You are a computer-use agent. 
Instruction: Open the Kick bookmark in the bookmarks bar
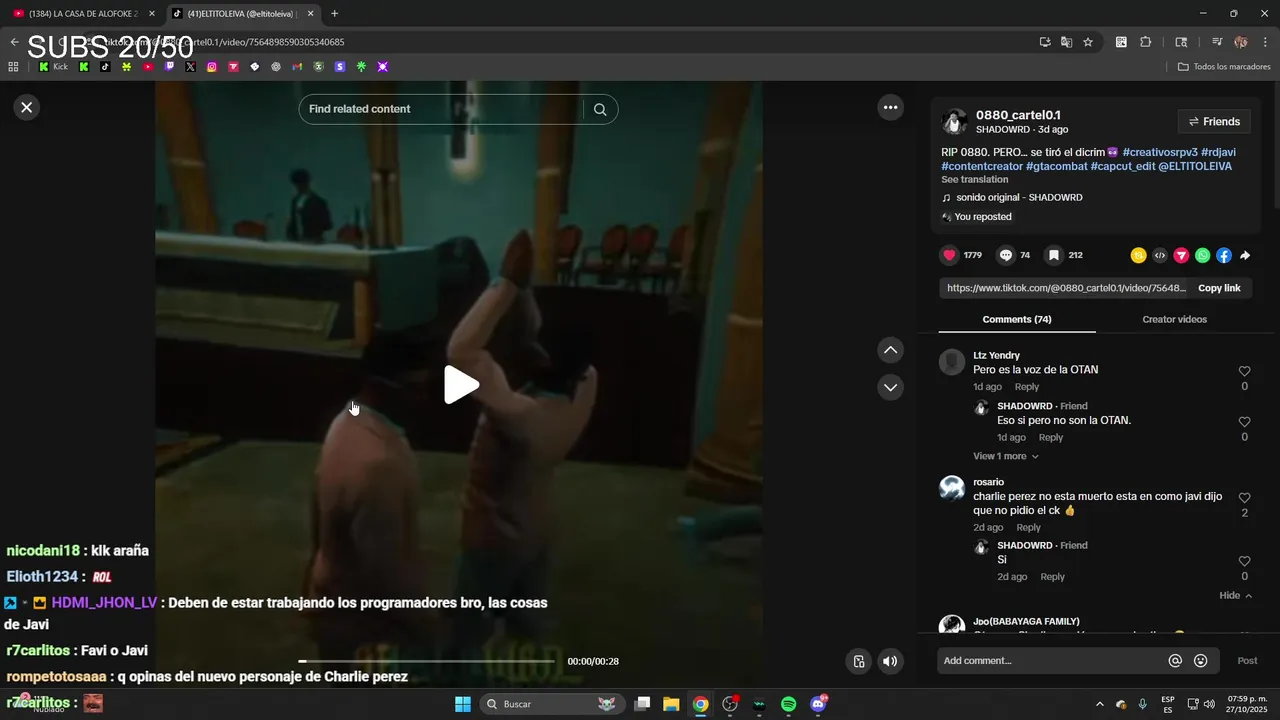(x=53, y=67)
